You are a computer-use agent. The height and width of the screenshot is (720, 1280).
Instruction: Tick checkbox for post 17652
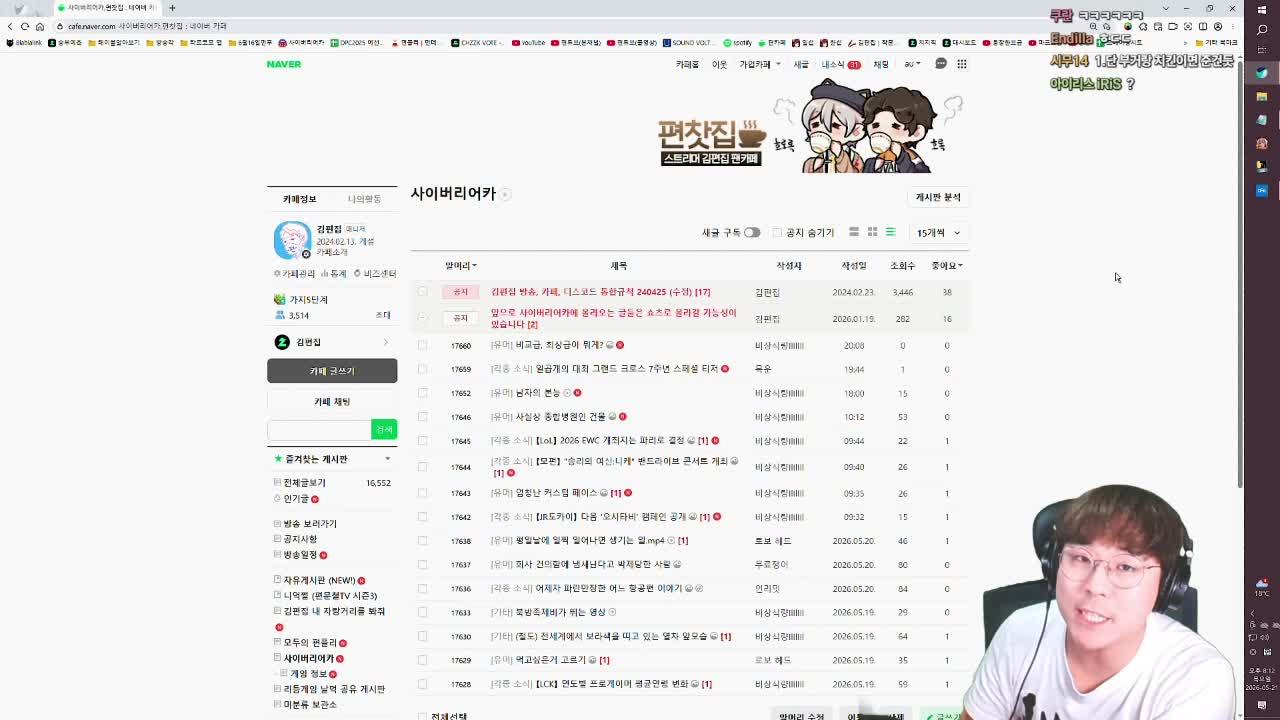coord(422,393)
